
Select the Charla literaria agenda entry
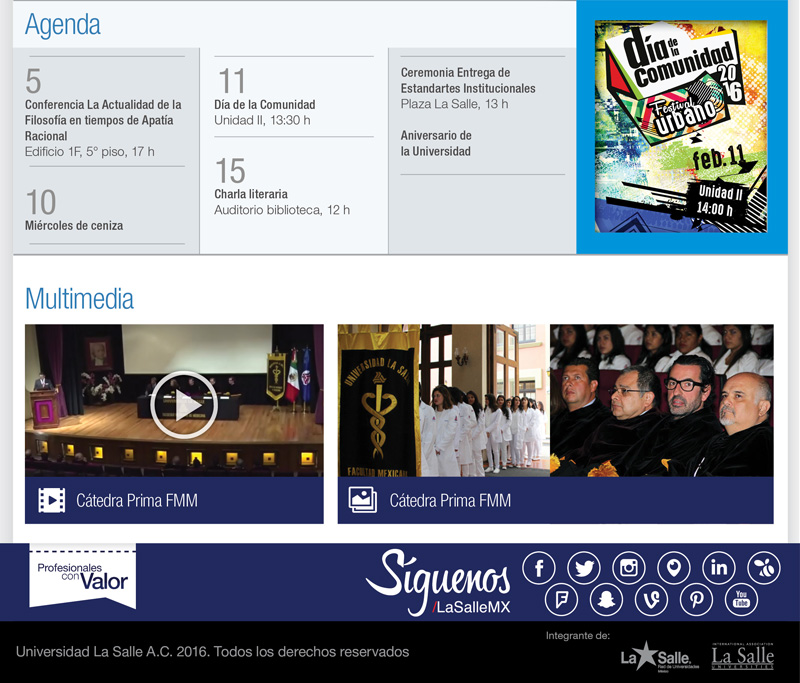(x=251, y=194)
